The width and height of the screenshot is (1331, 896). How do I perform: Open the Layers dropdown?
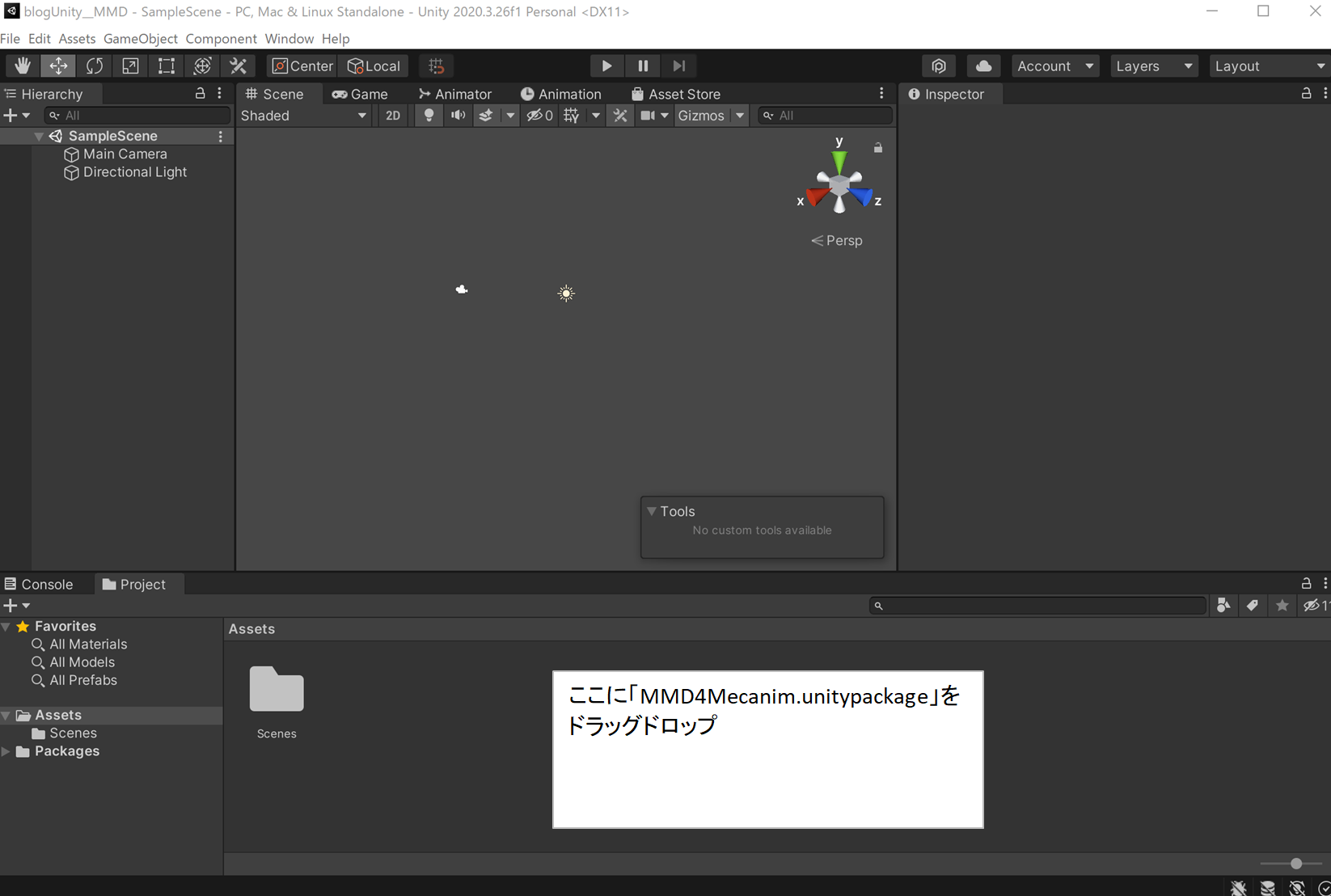click(1153, 66)
